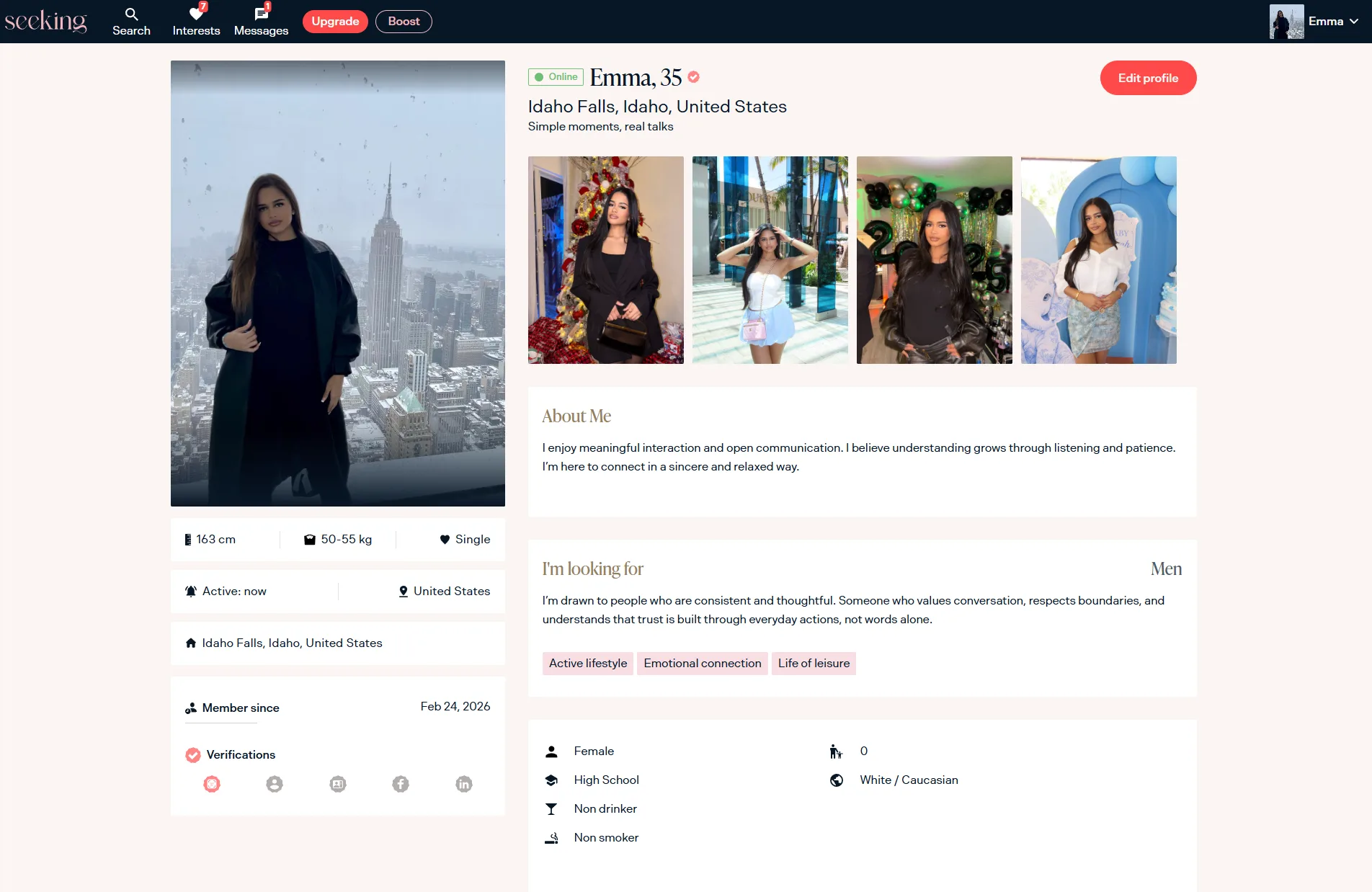This screenshot has height=892, width=1372.
Task: Click the photo verification icon
Action: (x=212, y=784)
